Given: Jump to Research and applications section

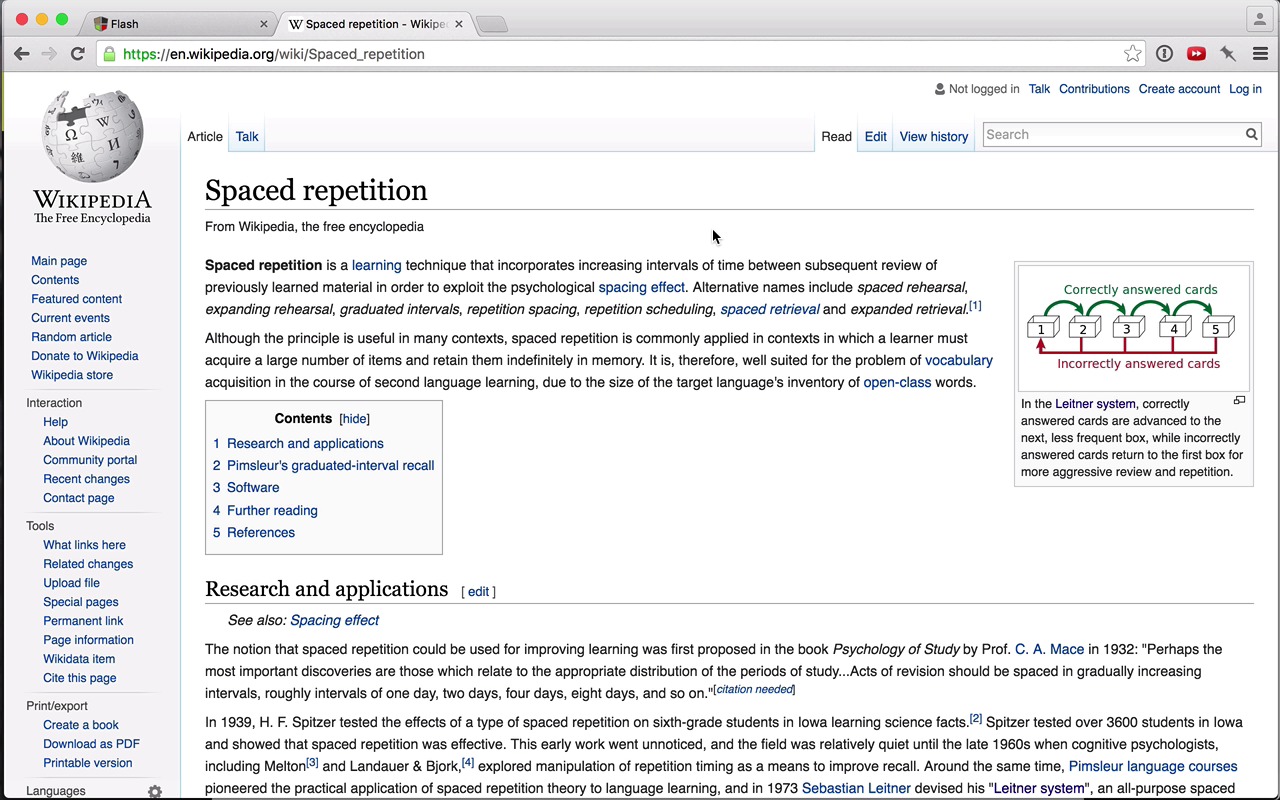Looking at the screenshot, I should (305, 443).
